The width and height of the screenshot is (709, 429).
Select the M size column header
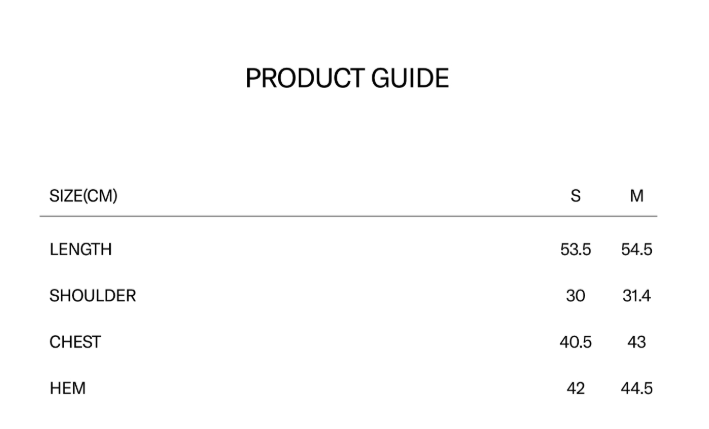(x=637, y=196)
